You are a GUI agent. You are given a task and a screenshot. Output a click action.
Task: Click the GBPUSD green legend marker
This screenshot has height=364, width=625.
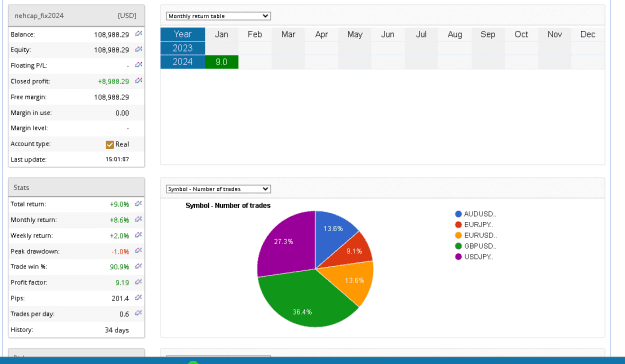pyautogui.click(x=458, y=246)
